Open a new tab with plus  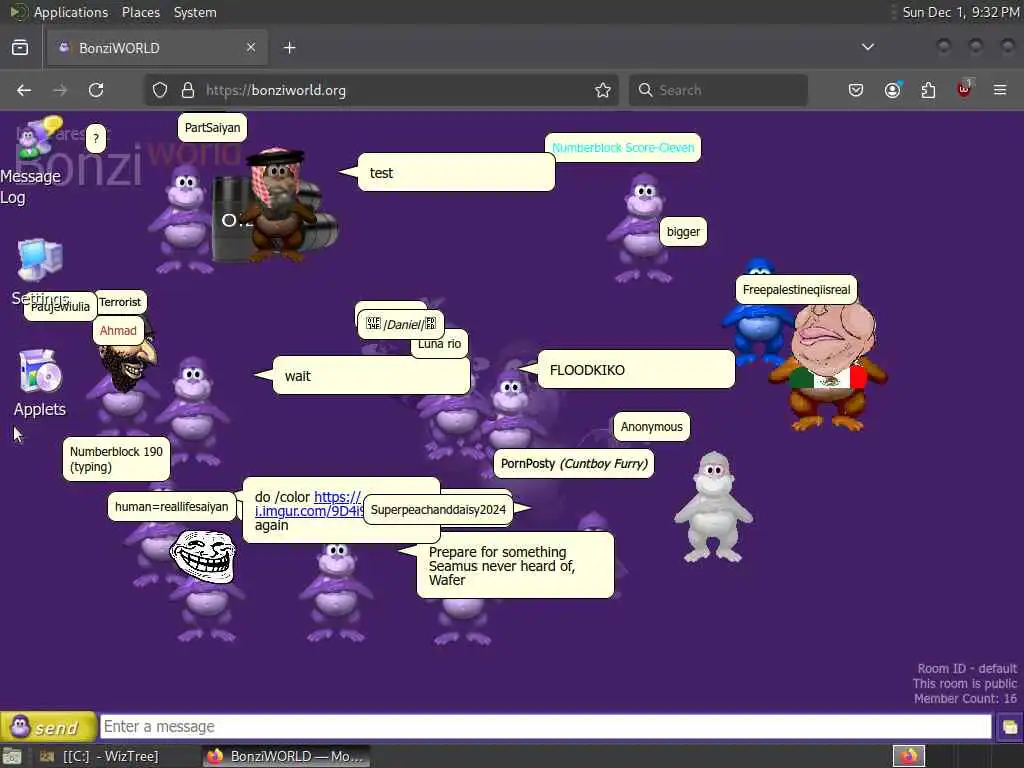290,48
